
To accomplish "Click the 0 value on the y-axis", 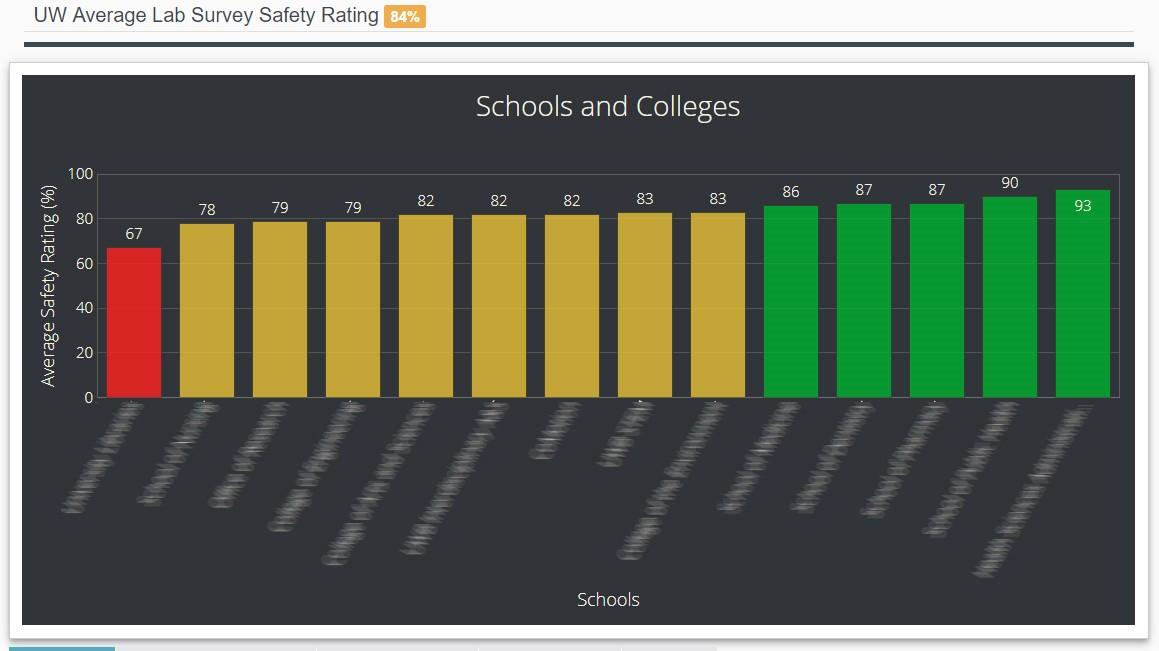I will click(90, 397).
